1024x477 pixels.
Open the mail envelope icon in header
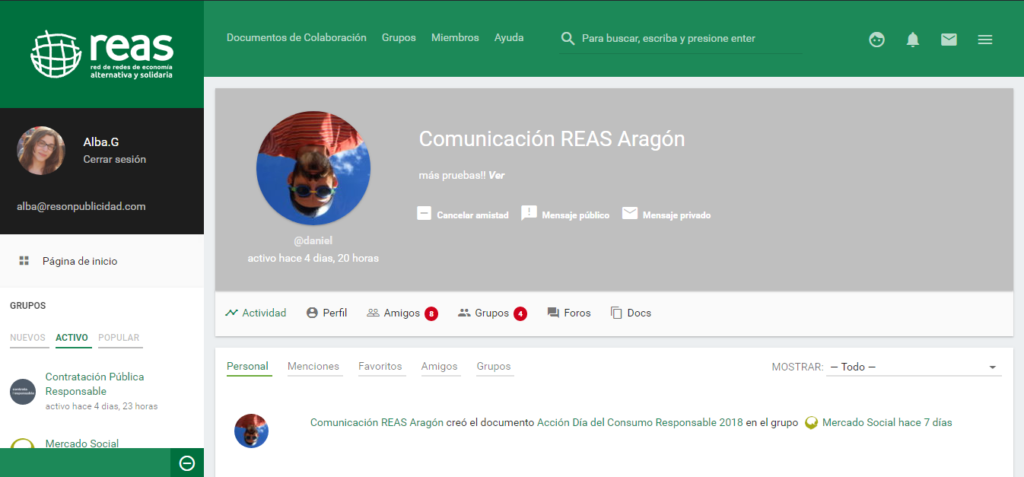click(948, 39)
